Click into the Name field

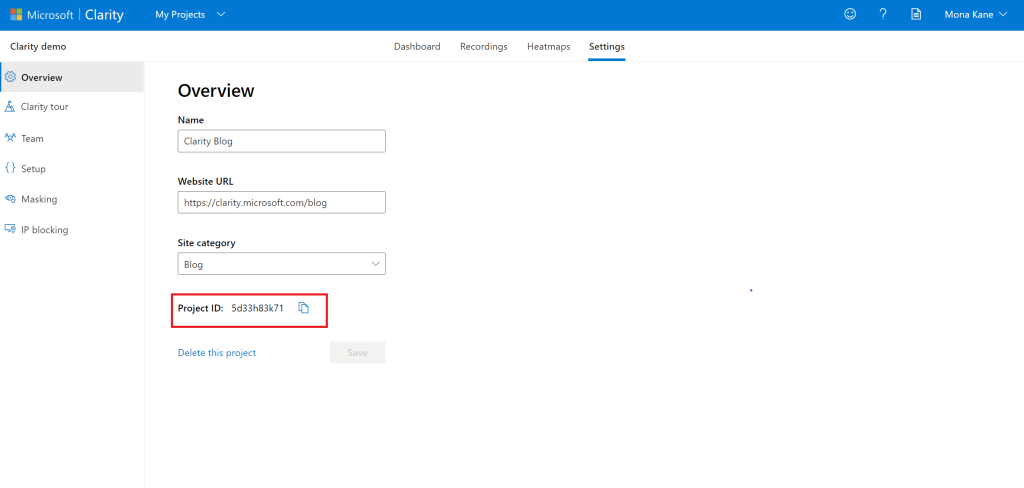(x=281, y=141)
